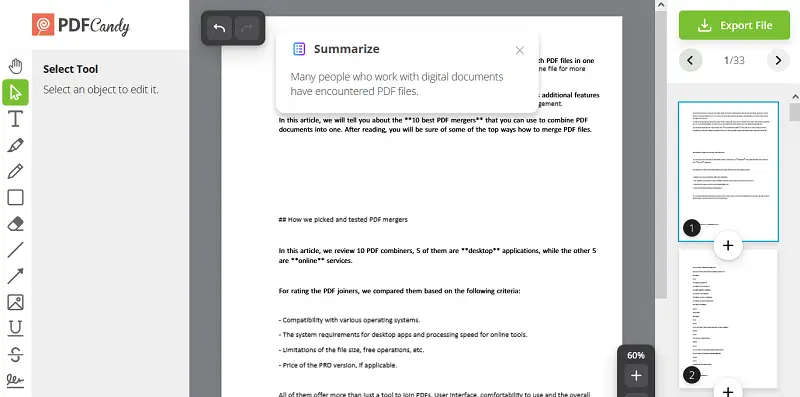Click the 60% zoom level indicator
Screen dimensions: 800x397
tap(636, 355)
